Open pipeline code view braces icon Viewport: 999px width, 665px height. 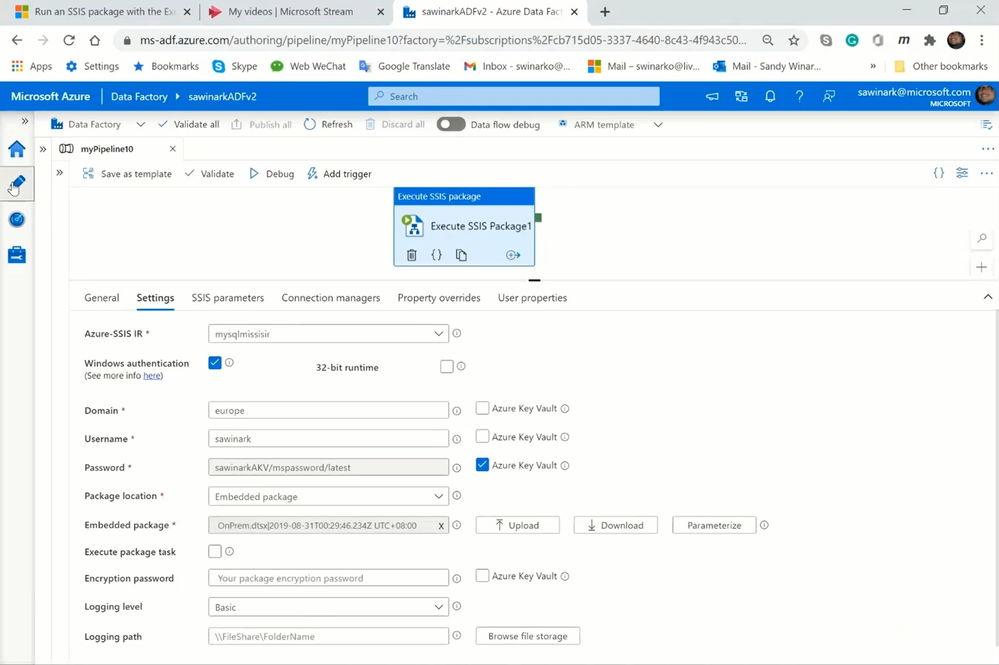[938, 173]
